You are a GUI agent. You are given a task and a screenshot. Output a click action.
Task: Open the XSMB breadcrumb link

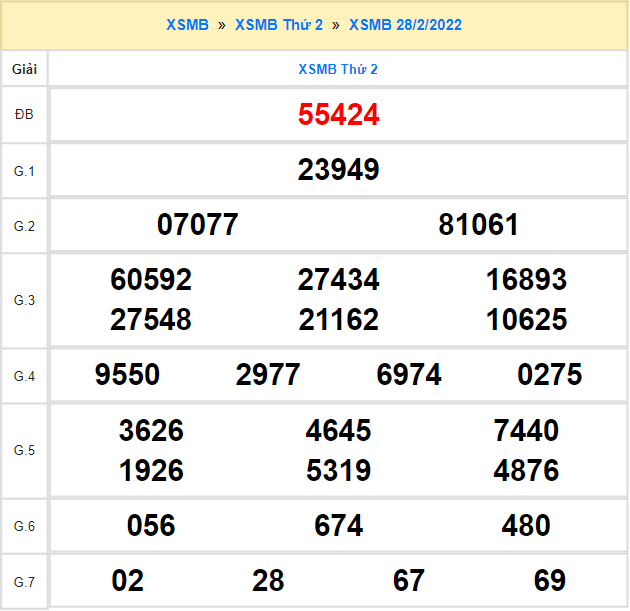coord(188,24)
